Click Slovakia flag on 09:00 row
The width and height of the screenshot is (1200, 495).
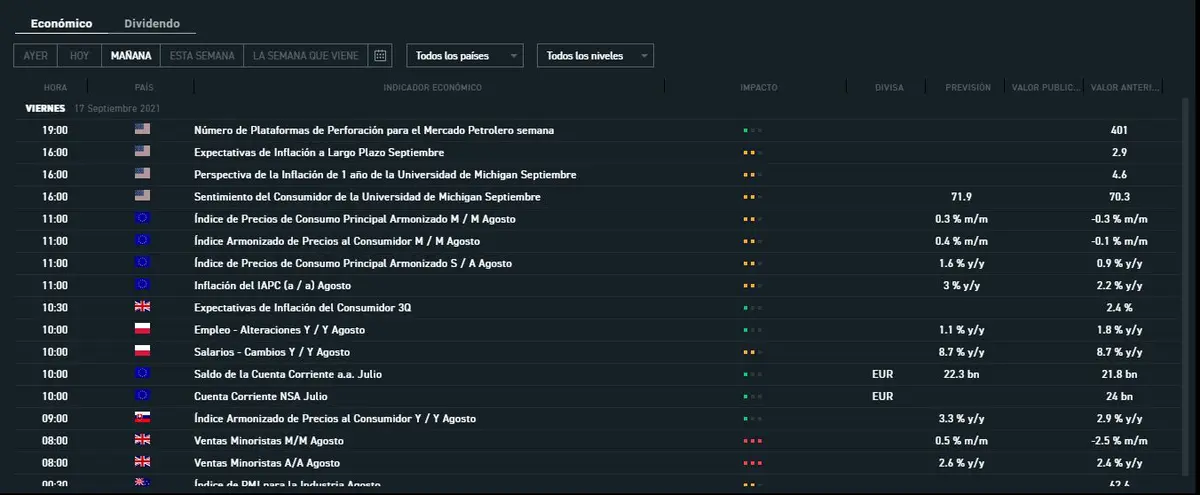point(142,418)
